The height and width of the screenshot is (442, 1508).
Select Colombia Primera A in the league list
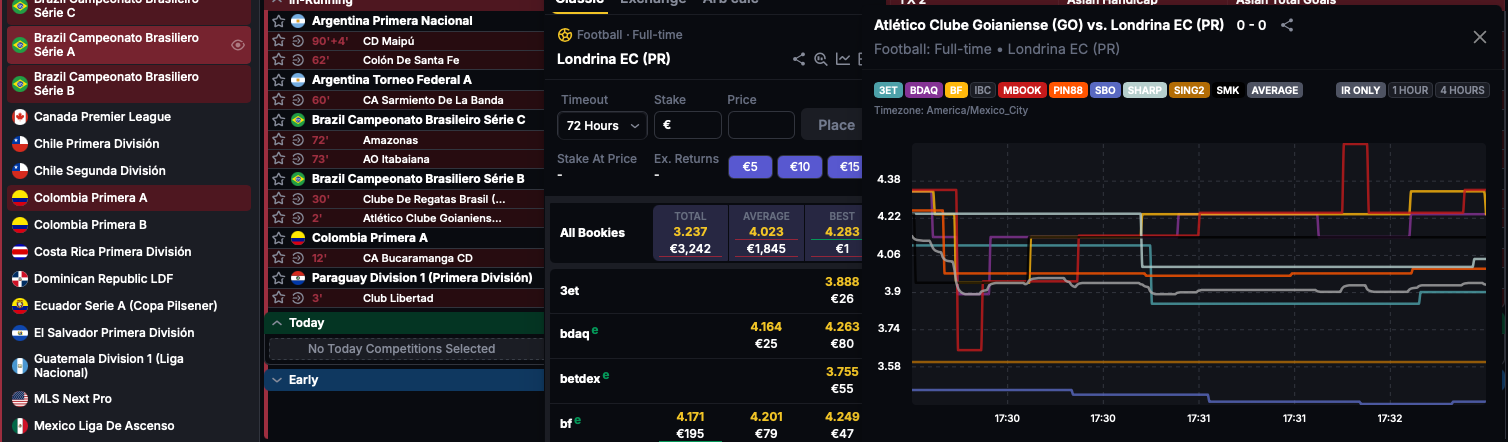[90, 198]
